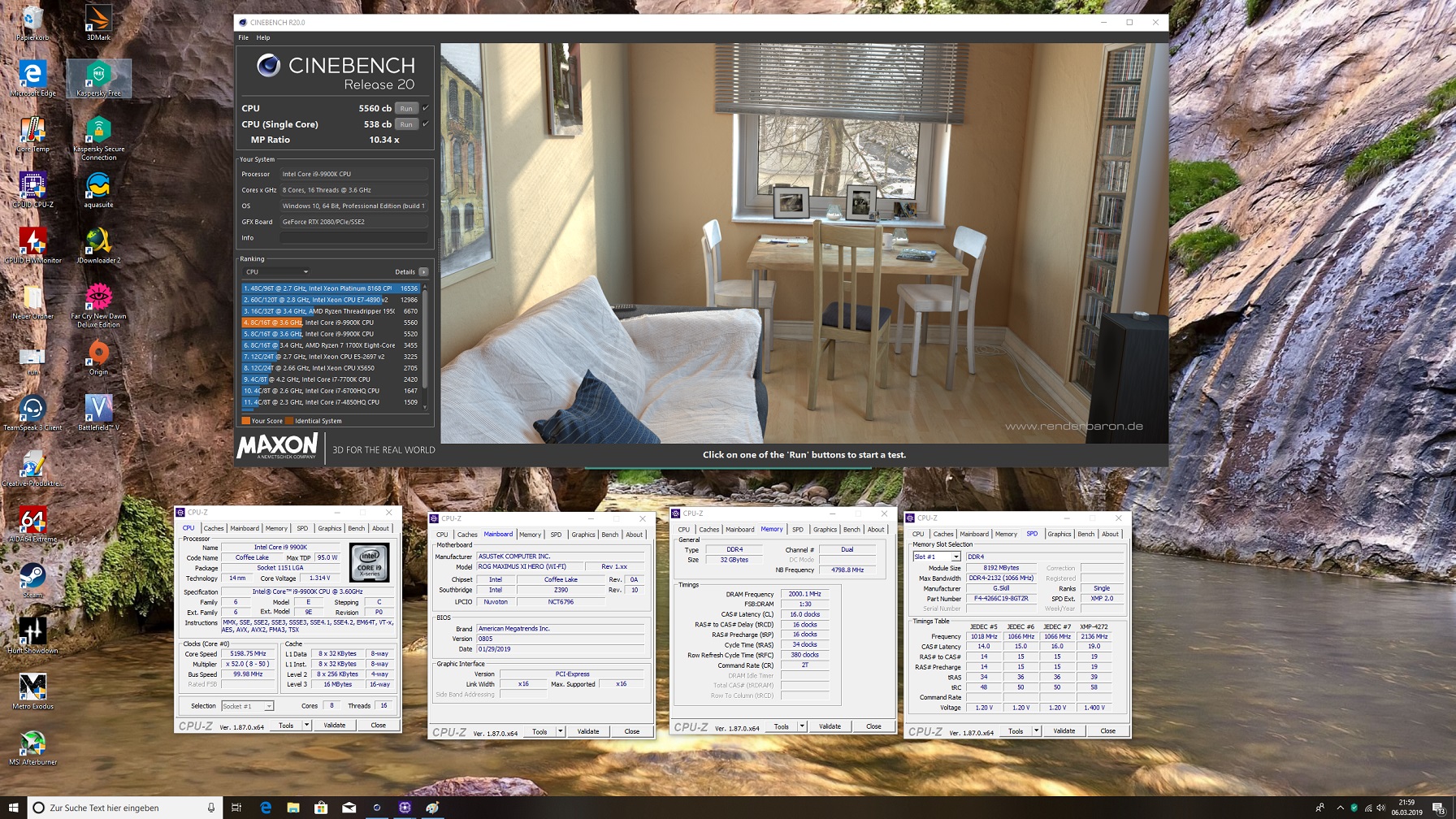Open Task View from the taskbar
Viewport: 1456px width, 819px height.
(236, 808)
